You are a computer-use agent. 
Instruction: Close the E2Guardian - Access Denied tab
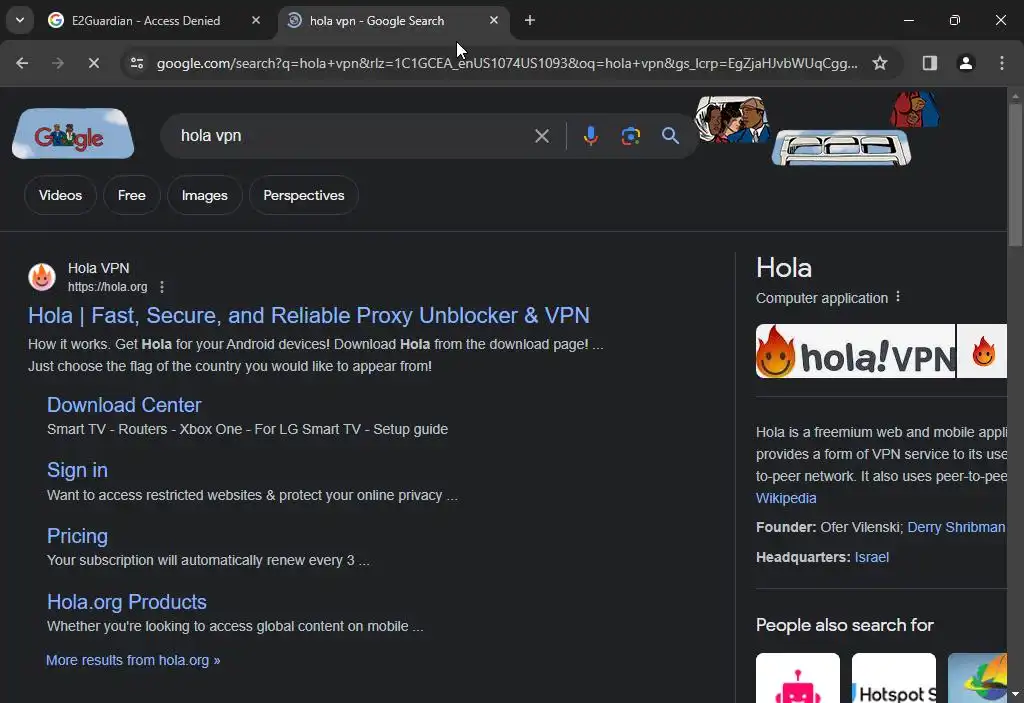[256, 20]
